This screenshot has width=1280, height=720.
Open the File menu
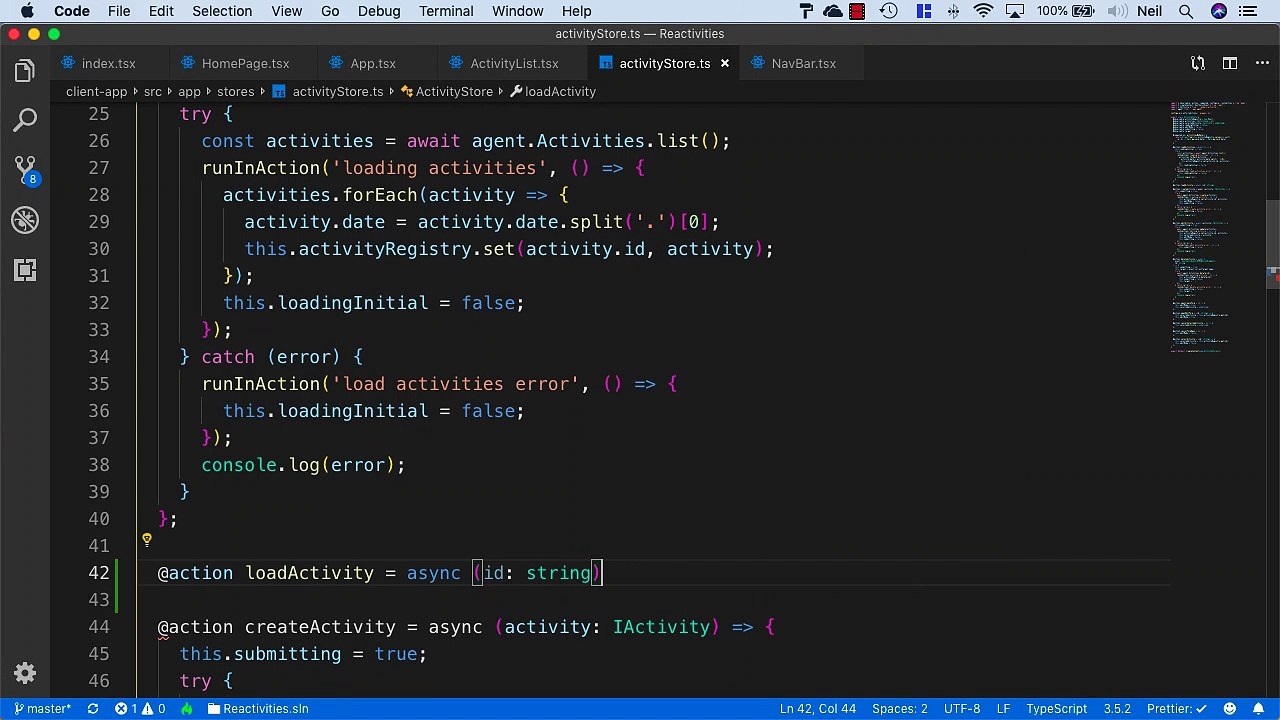[119, 11]
